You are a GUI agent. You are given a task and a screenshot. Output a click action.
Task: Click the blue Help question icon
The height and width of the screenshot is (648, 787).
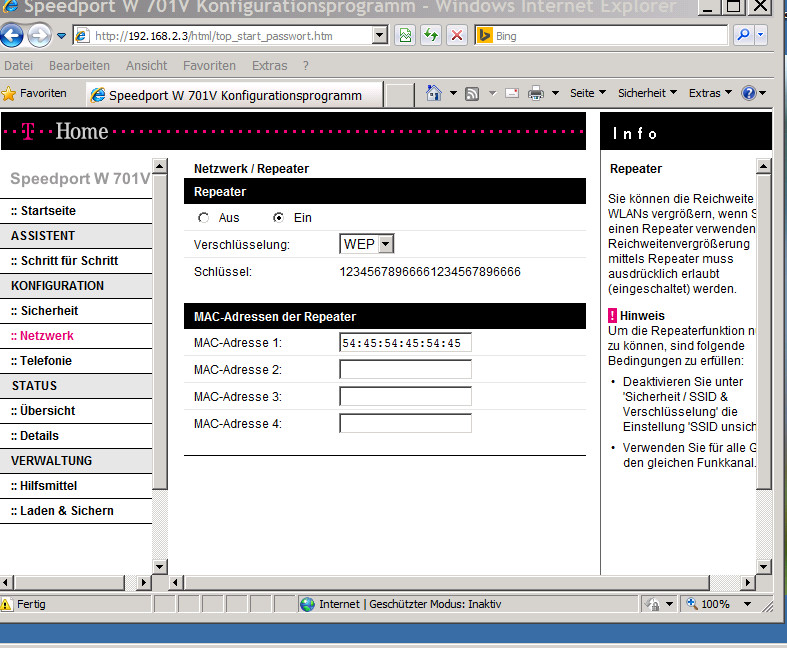click(748, 93)
